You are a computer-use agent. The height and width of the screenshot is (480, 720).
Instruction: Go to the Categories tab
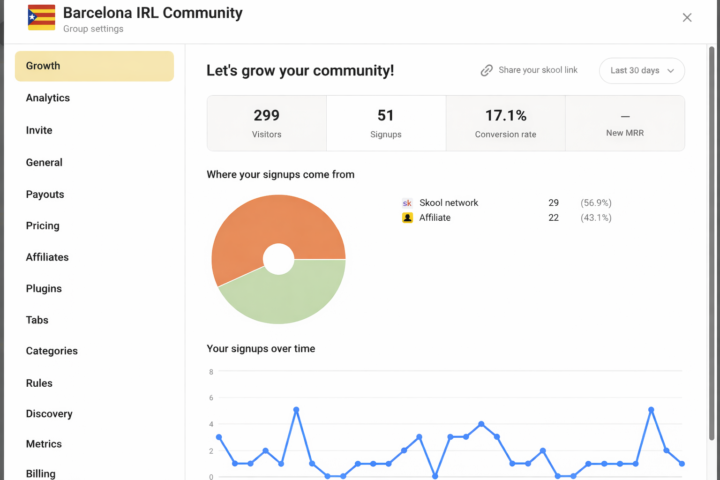pos(52,351)
